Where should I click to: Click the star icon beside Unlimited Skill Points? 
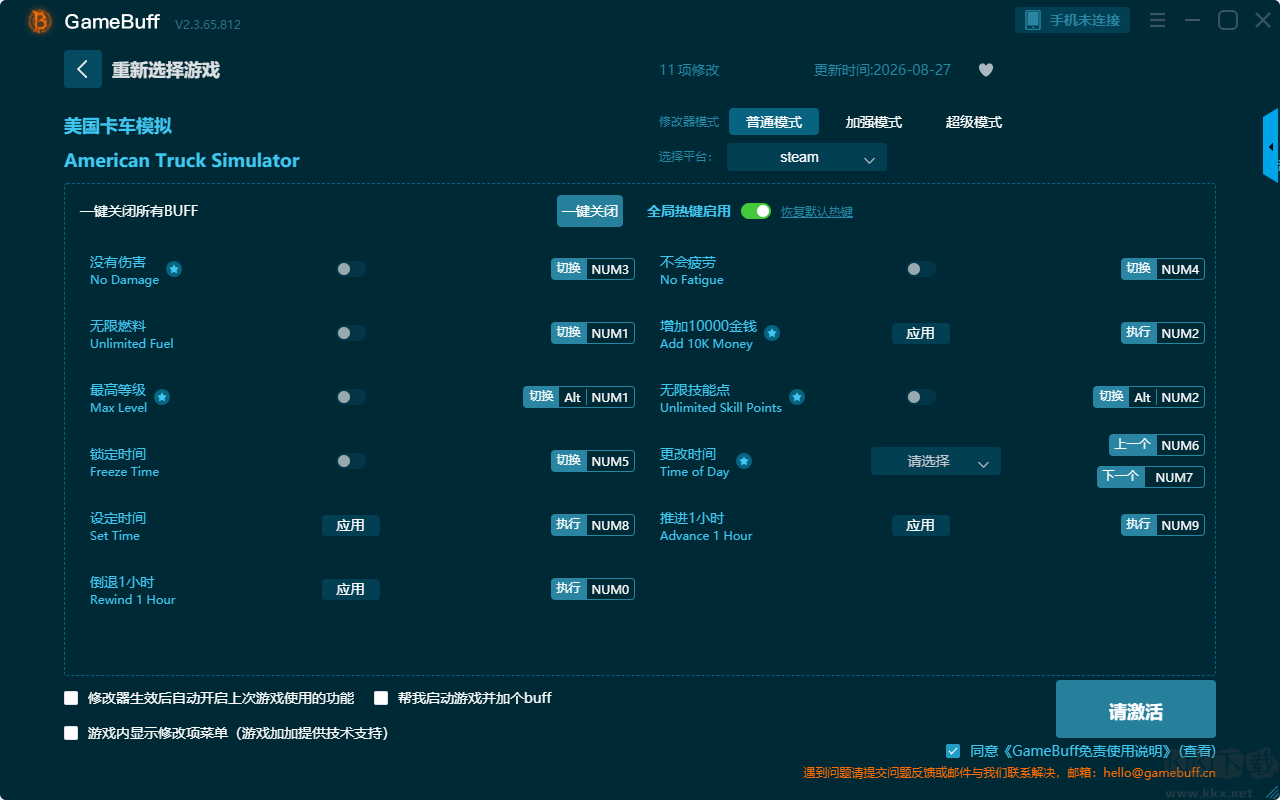[797, 397]
